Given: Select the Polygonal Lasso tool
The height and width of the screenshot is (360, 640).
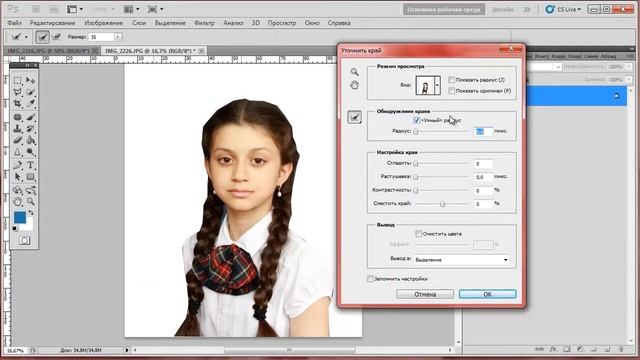Looking at the screenshot, I should click(18, 92).
